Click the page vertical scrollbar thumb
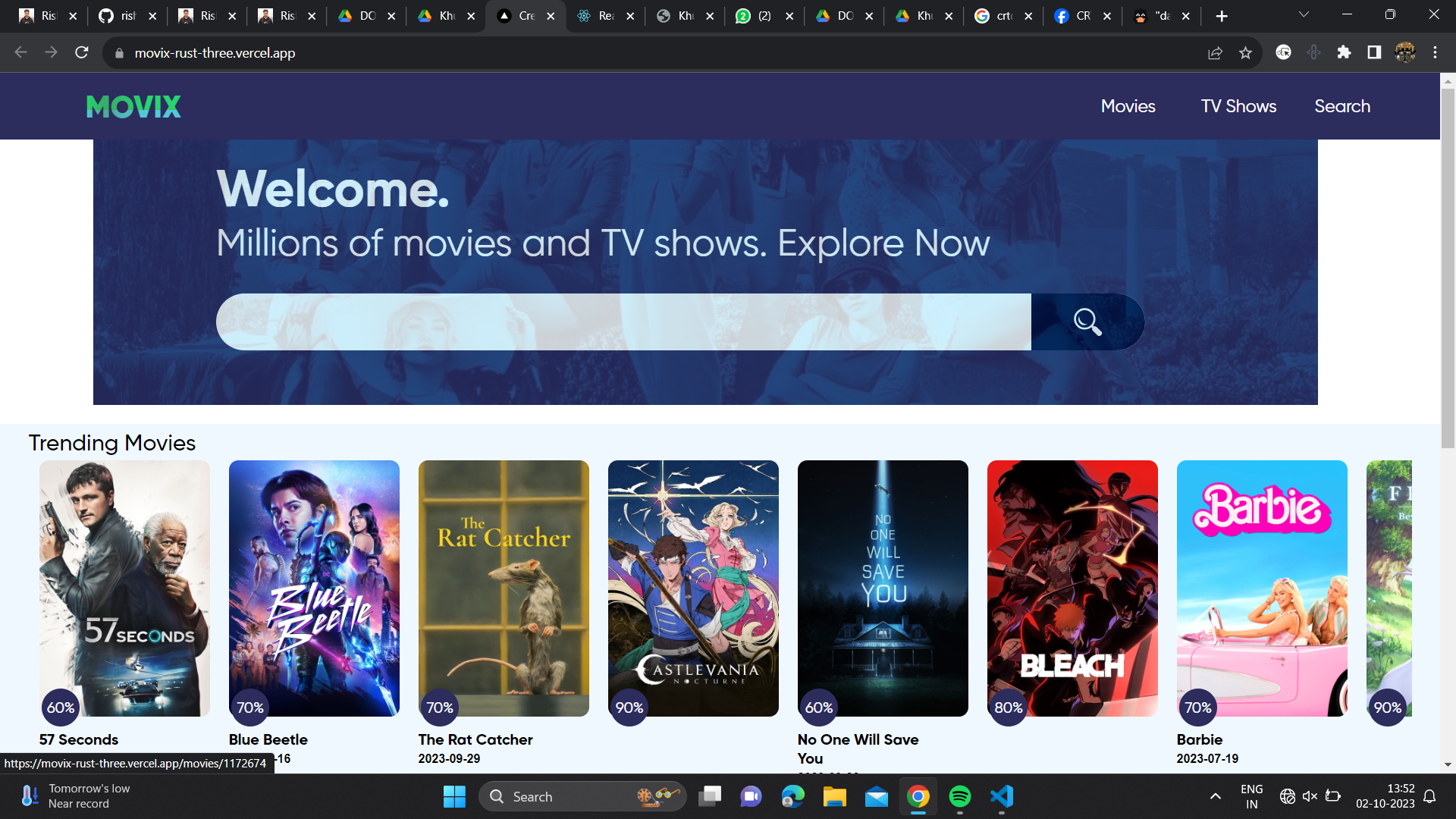Screen dimensions: 1456x819 1448,267
